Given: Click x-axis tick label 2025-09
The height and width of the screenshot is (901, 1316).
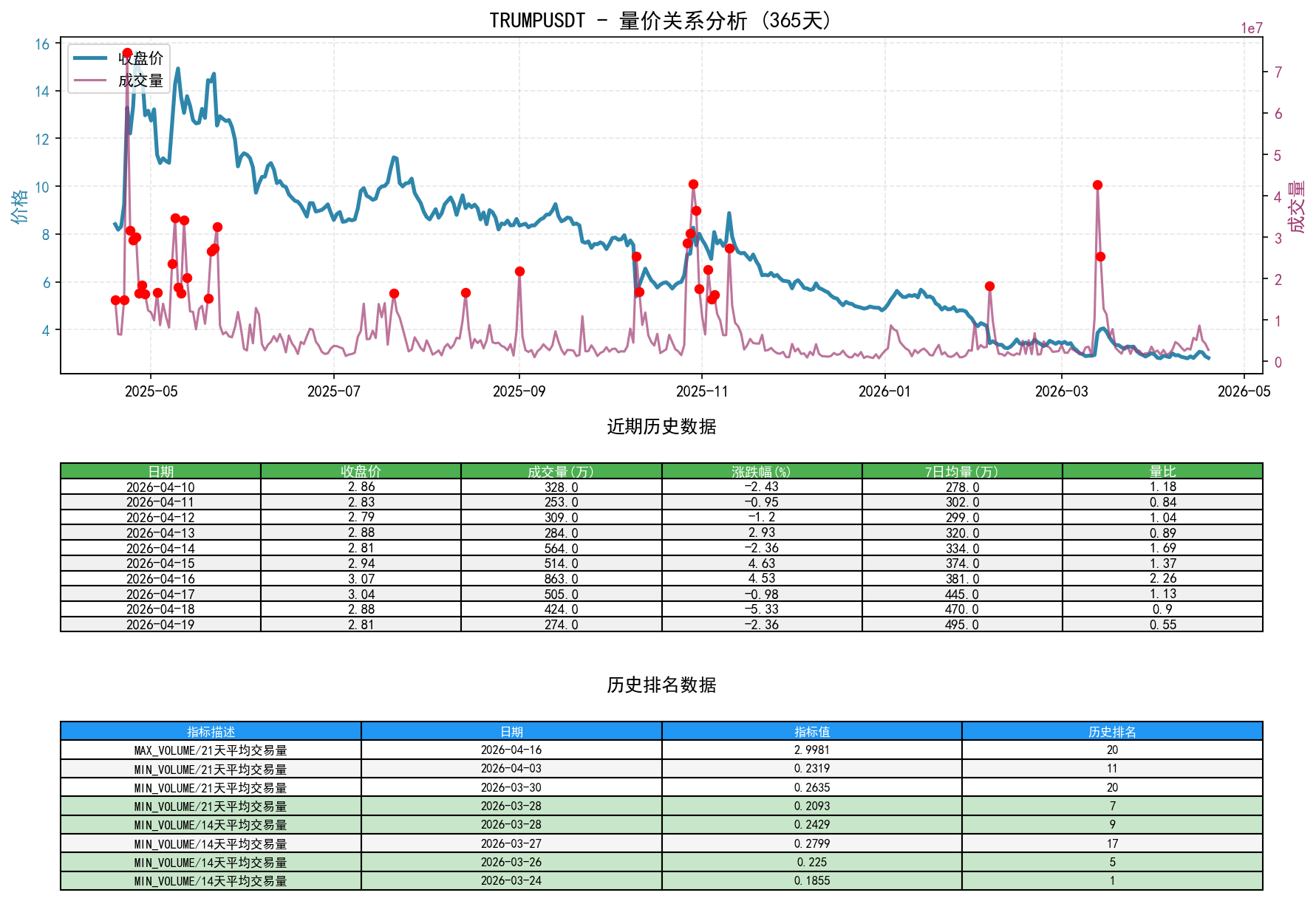Looking at the screenshot, I should [519, 391].
